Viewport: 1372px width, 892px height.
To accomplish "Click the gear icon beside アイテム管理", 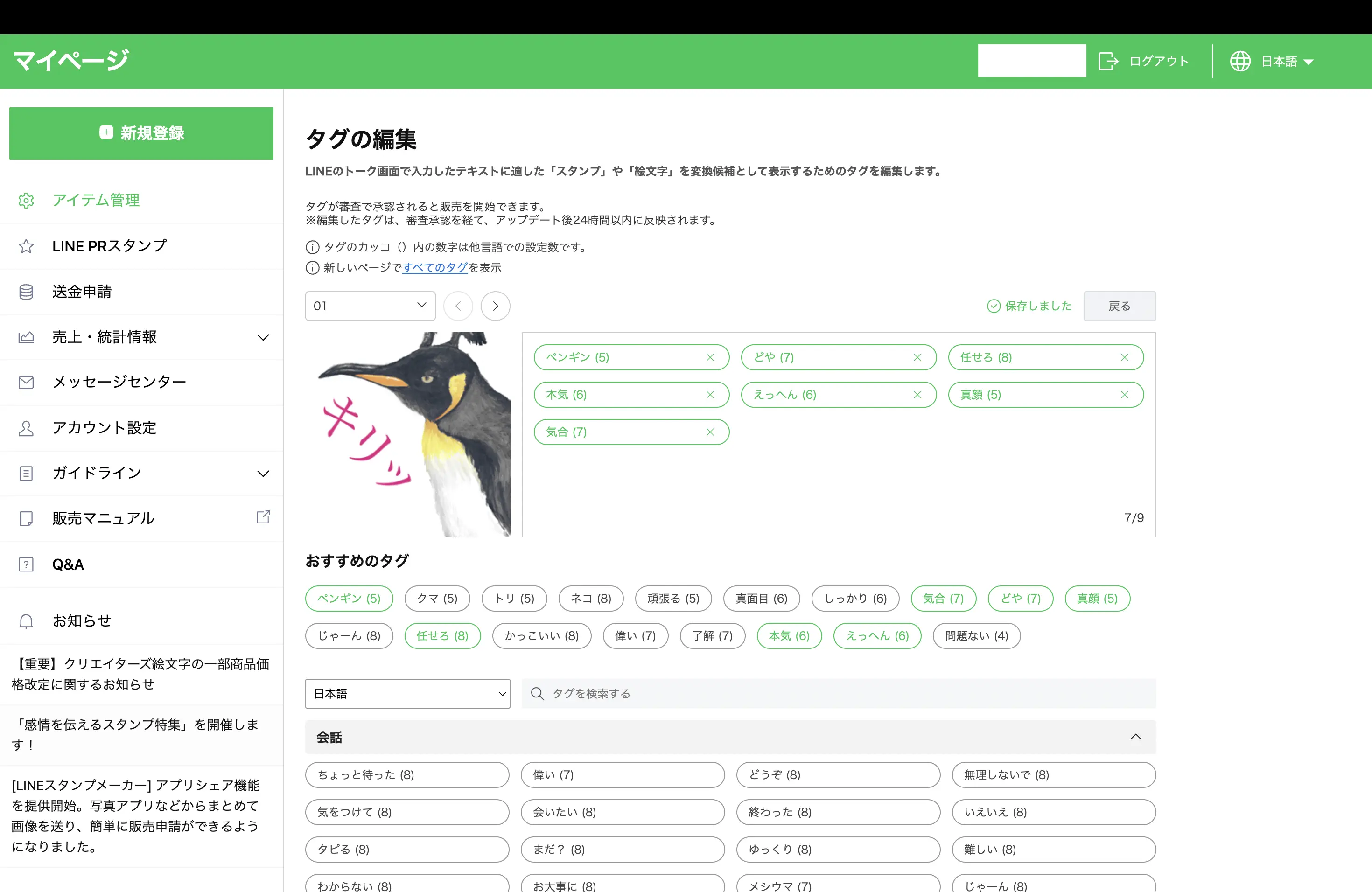I will pos(26,201).
